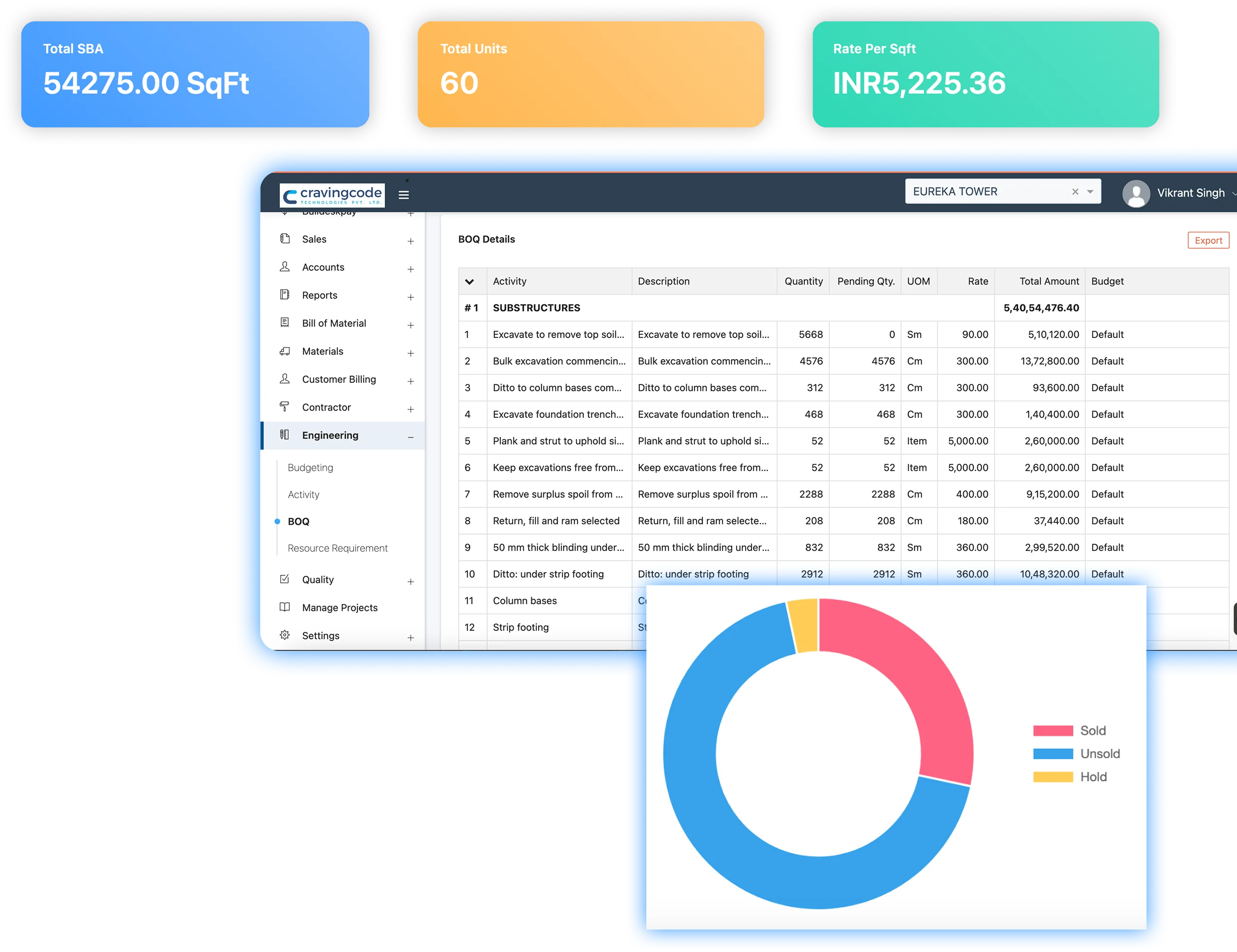The height and width of the screenshot is (952, 1237).
Task: Click the Sales sidebar icon
Action: click(x=285, y=239)
